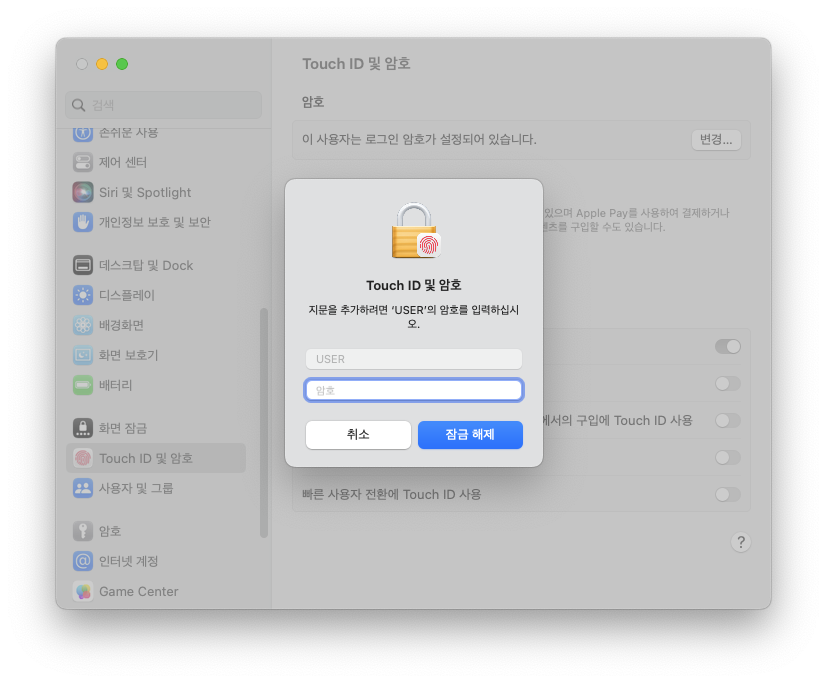Open the 배경화면 flower icon
Viewport: 827px width, 683px height.
[83, 325]
